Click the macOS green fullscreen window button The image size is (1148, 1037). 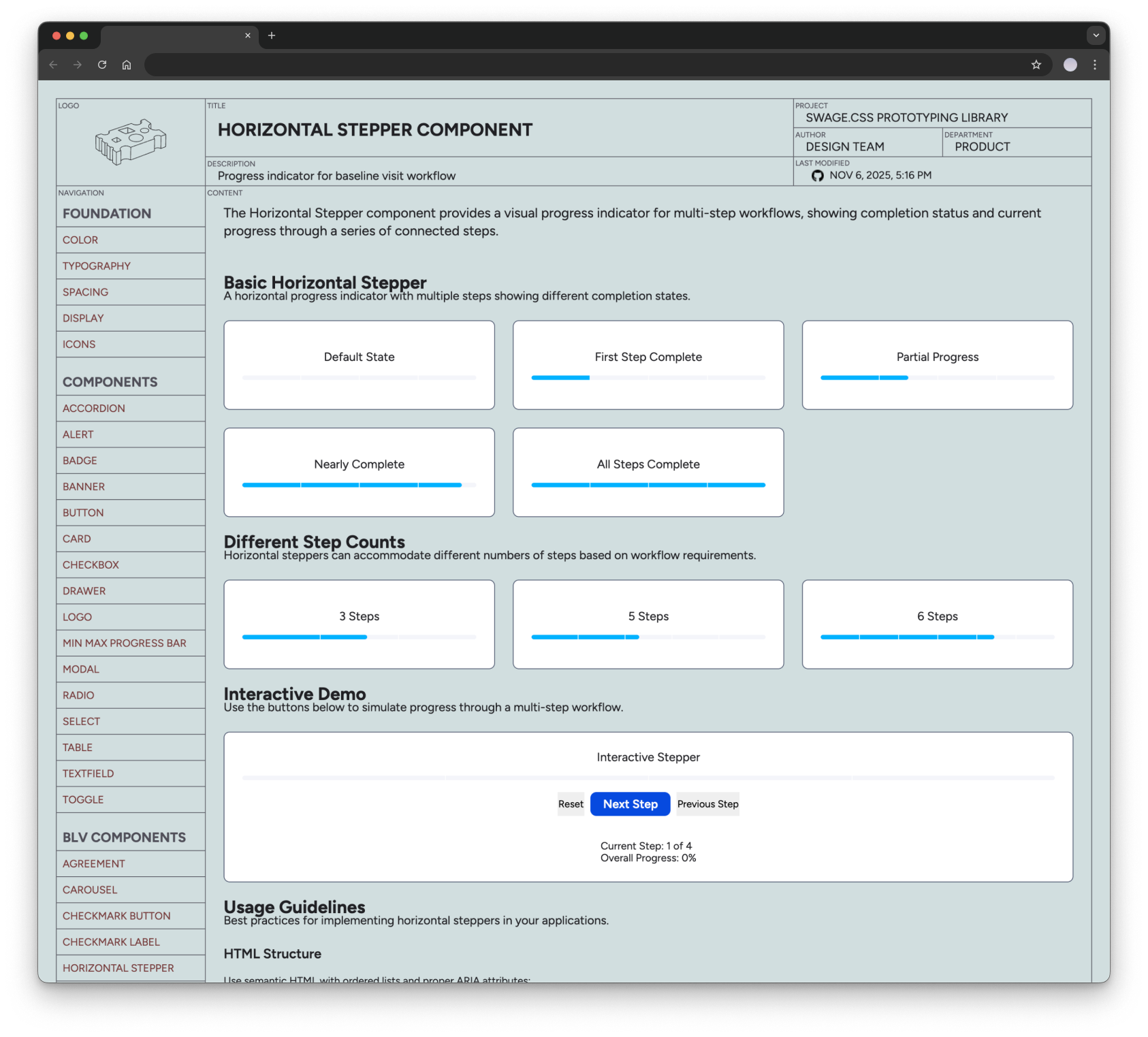point(84,35)
